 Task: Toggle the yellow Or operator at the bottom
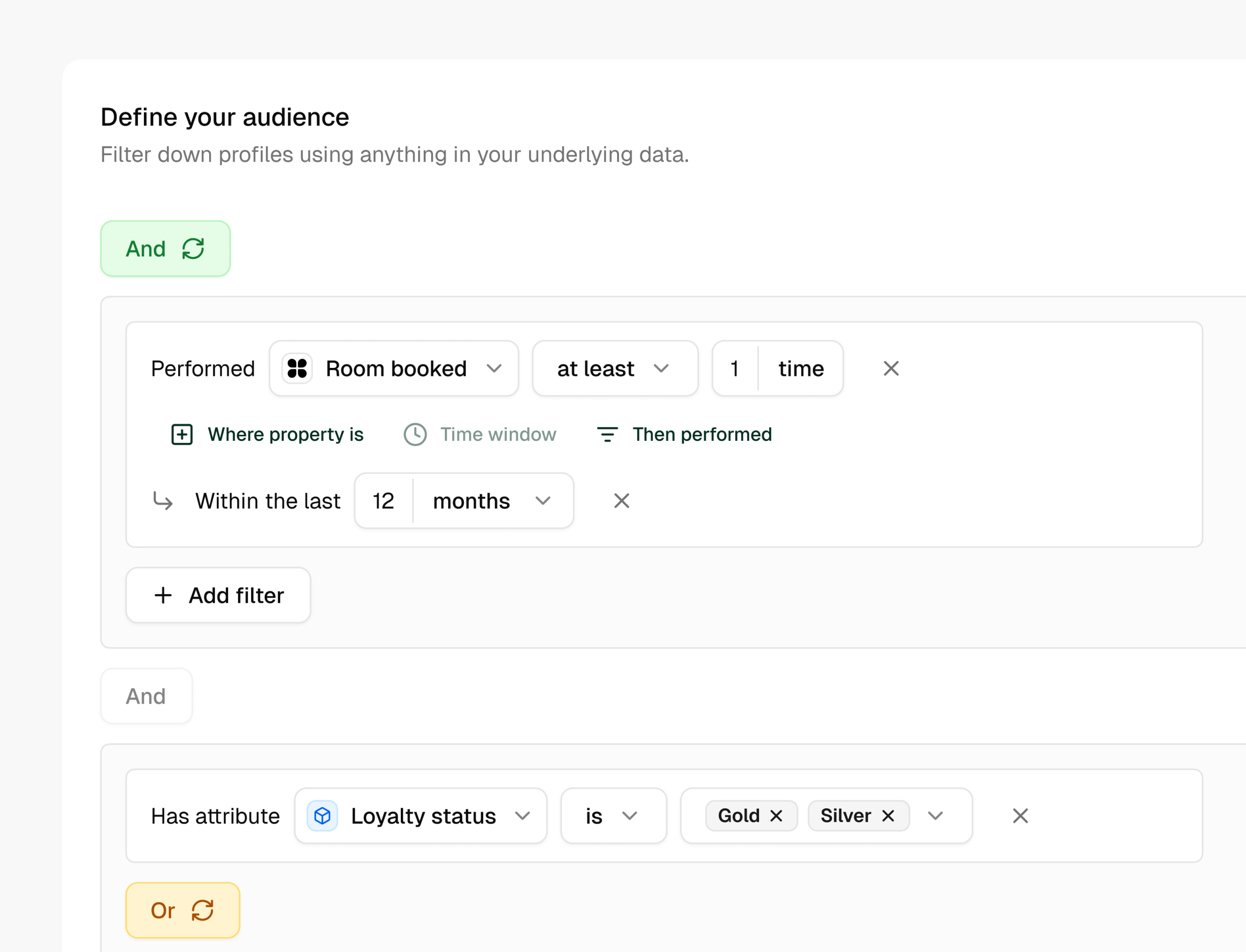point(182,910)
